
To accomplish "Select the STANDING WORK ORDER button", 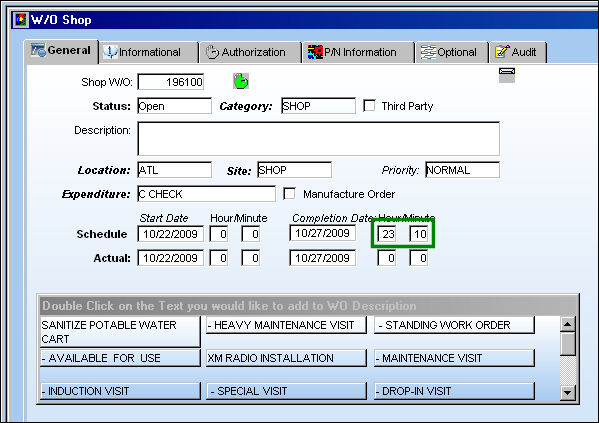I will tap(454, 325).
